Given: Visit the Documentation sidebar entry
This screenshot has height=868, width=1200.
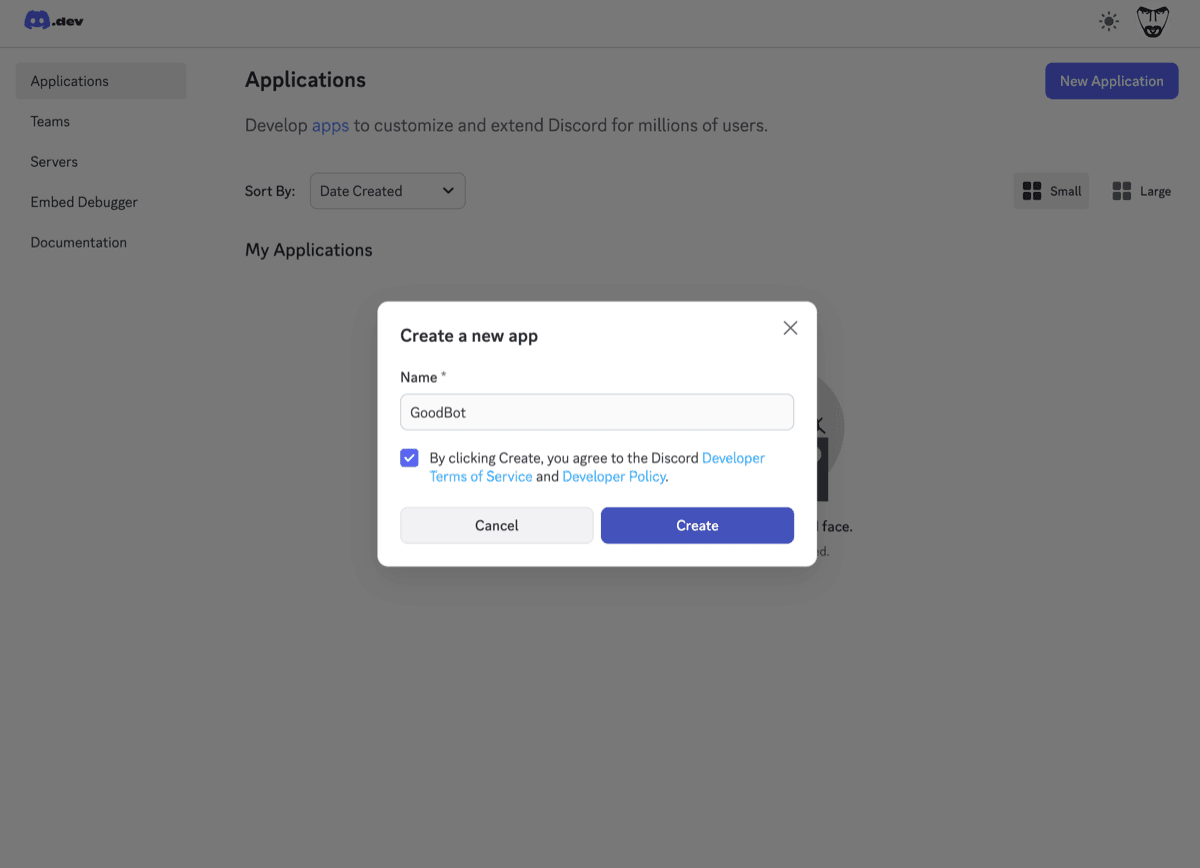Looking at the screenshot, I should click(79, 242).
